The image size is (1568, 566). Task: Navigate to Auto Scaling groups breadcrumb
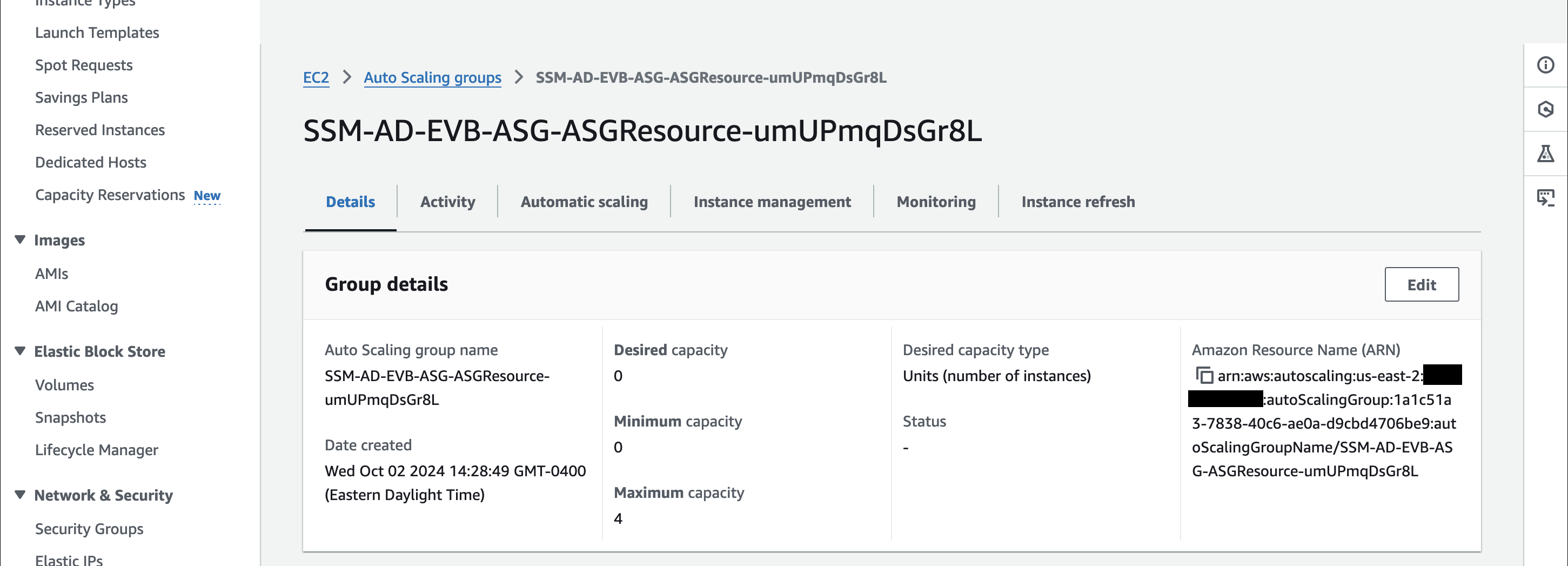pos(432,77)
